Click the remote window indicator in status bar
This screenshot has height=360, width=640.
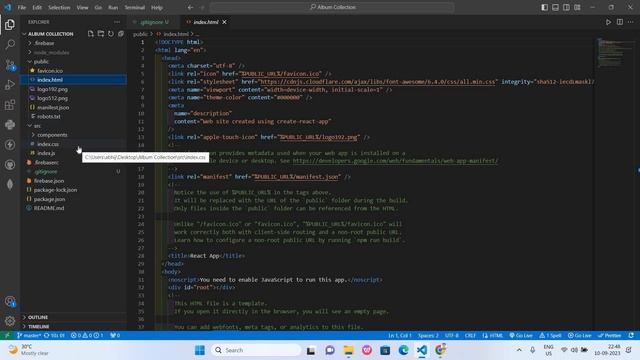point(7,335)
